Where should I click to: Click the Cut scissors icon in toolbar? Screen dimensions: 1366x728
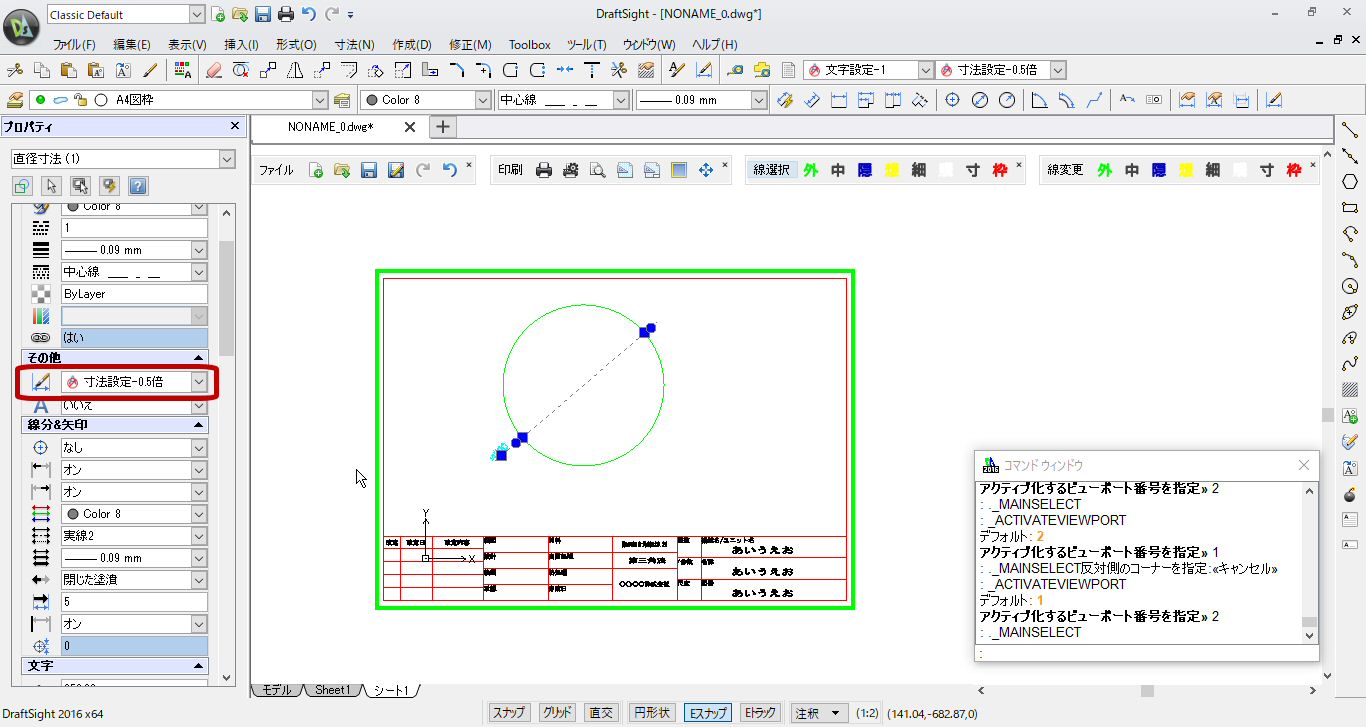tap(14, 70)
